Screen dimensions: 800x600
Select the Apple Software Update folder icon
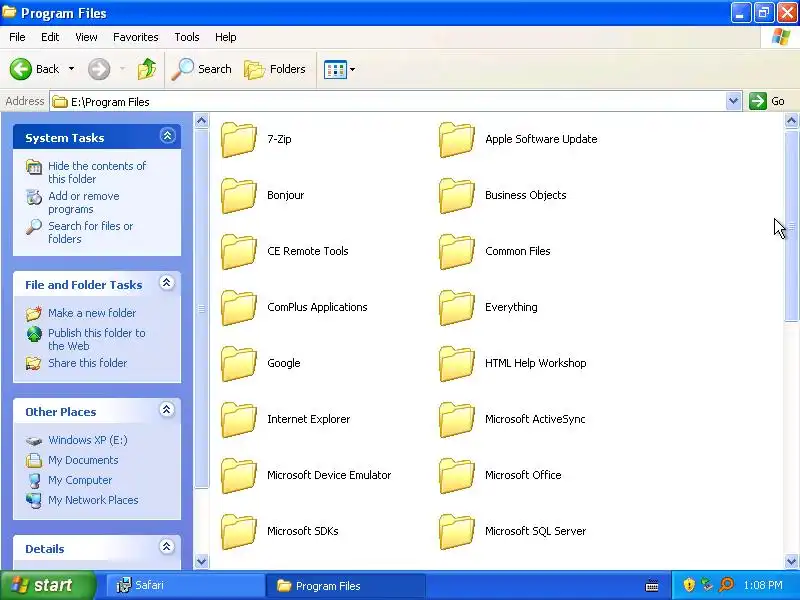tap(457, 139)
